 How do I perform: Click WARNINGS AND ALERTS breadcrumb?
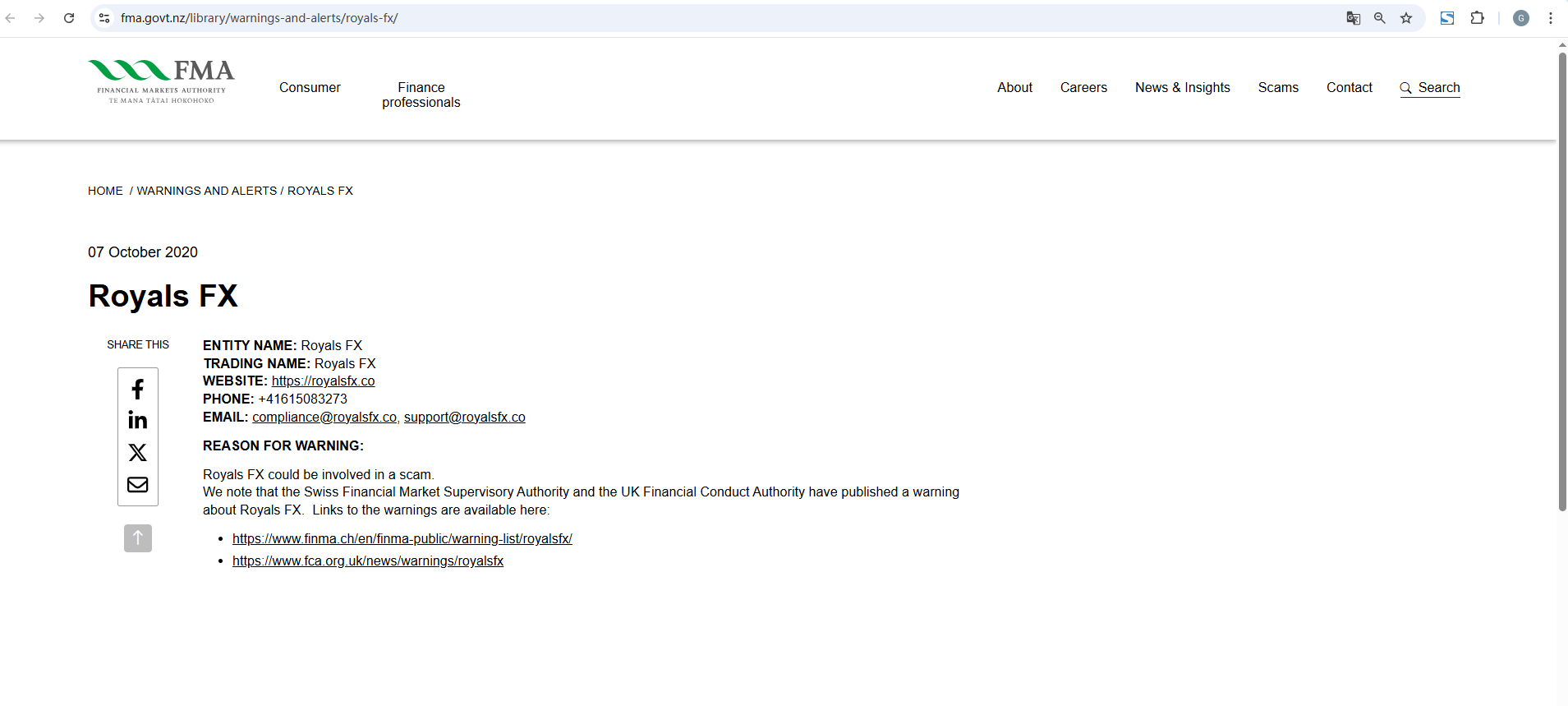point(207,191)
